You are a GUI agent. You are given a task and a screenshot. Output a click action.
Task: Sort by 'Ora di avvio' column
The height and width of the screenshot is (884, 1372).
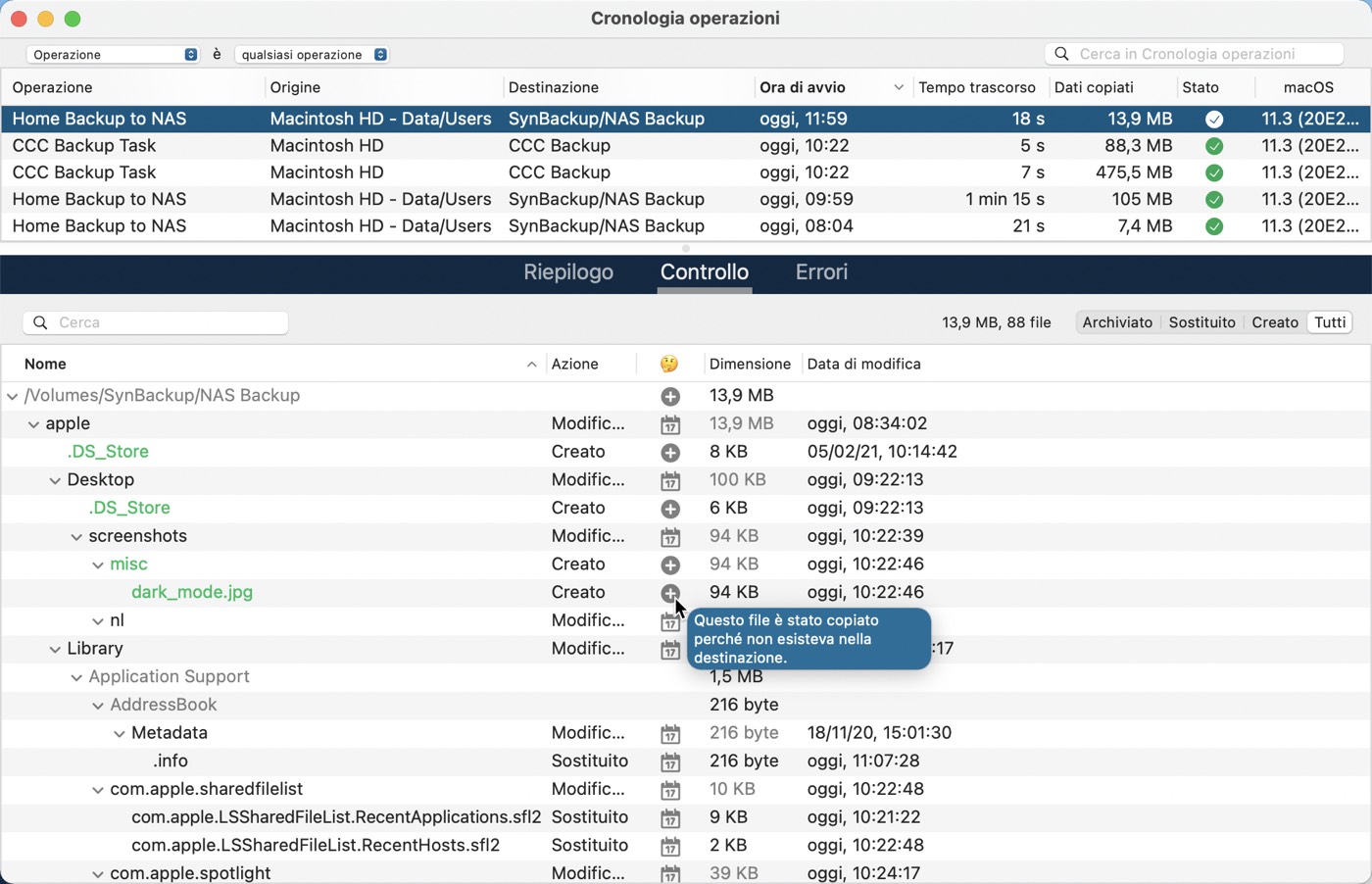pos(831,87)
